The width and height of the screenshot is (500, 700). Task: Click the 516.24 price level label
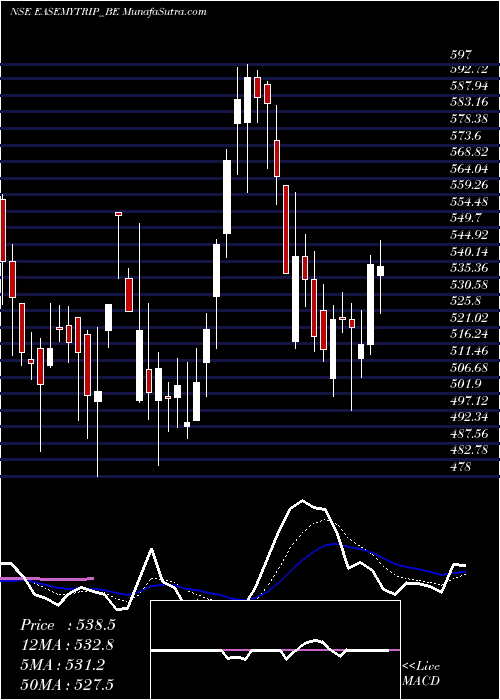click(x=469, y=334)
